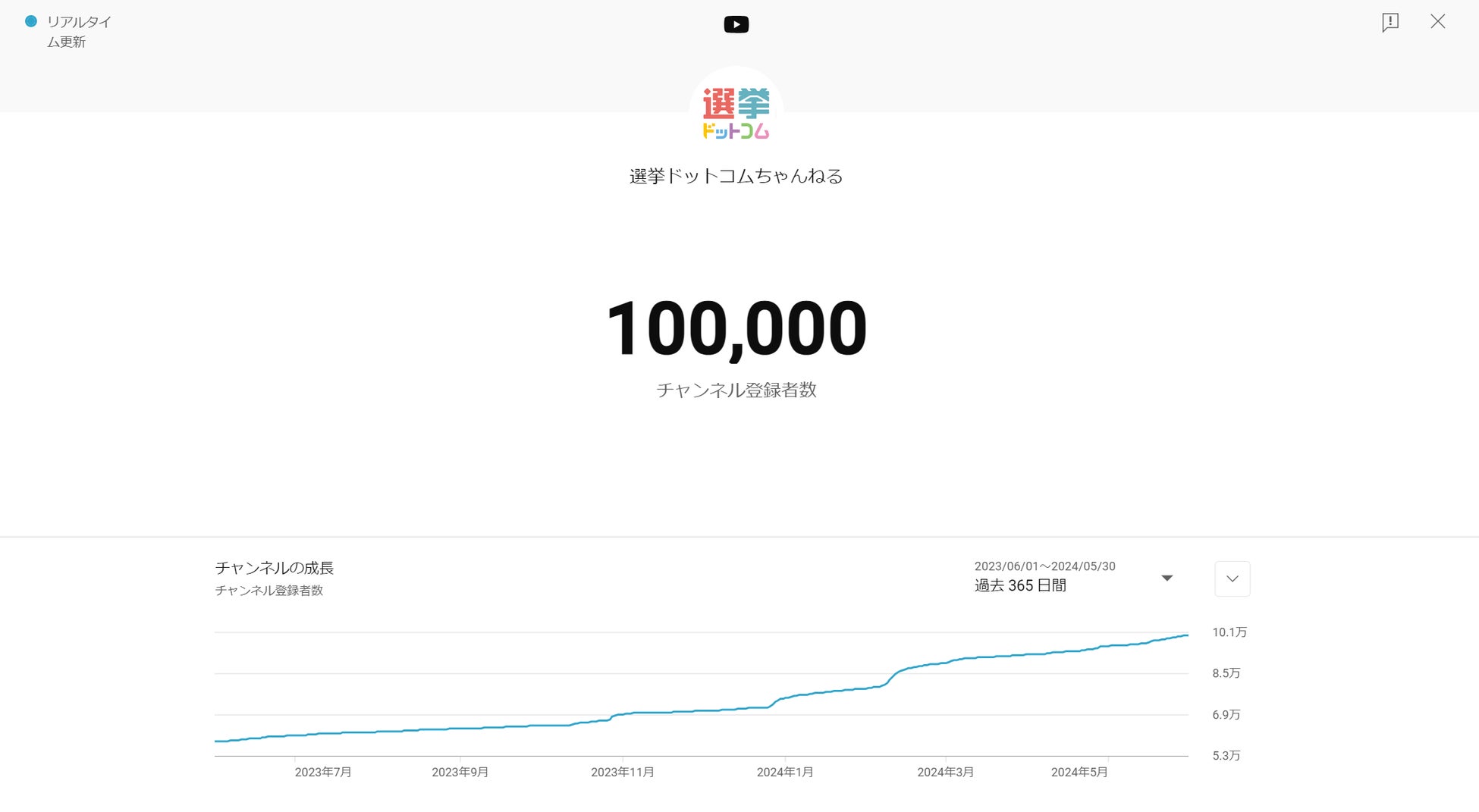Click the 2023年7月 axis label

click(323, 772)
